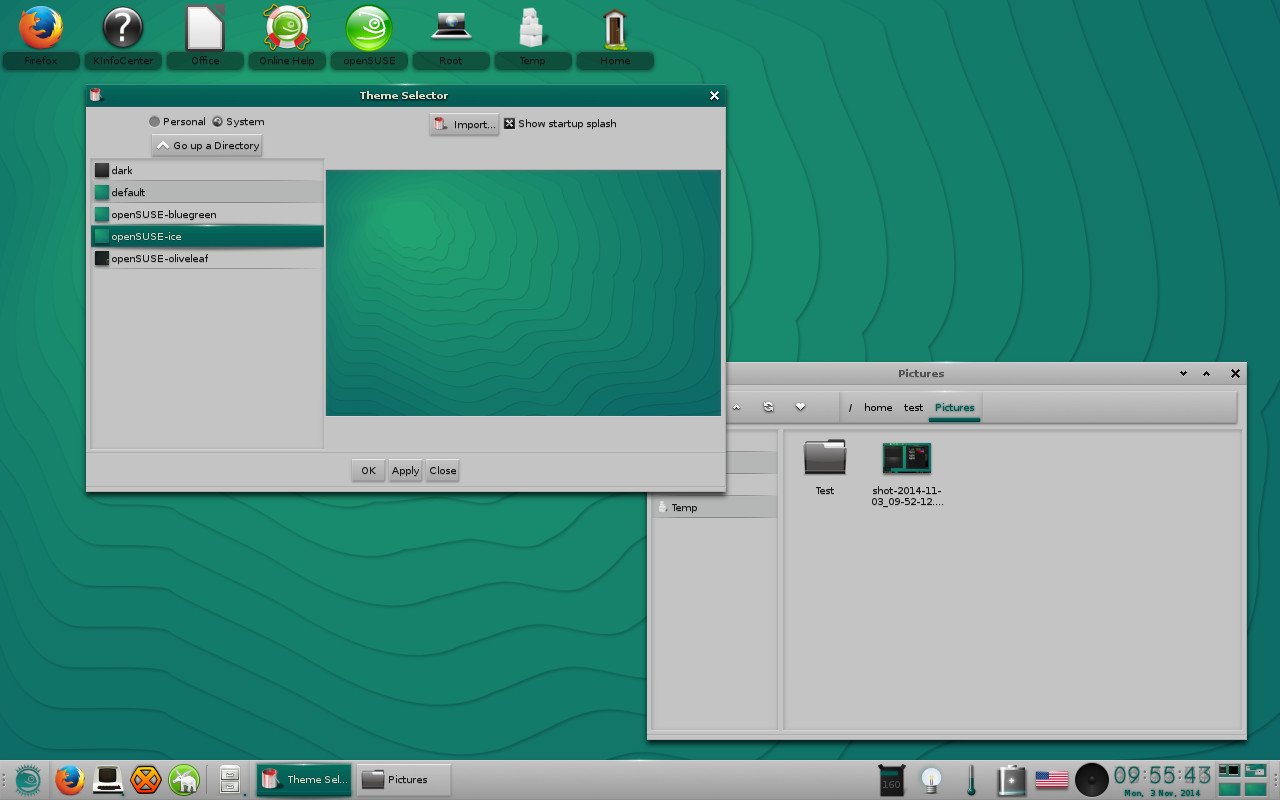Click the speaker volume control in tray
This screenshot has width=1280, height=800.
point(1091,779)
